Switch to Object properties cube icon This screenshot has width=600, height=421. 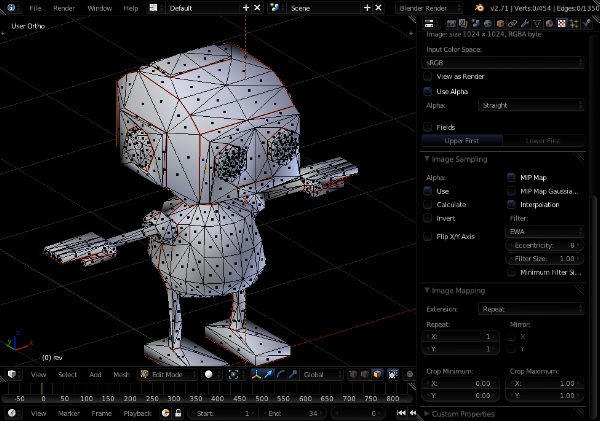pyautogui.click(x=498, y=23)
